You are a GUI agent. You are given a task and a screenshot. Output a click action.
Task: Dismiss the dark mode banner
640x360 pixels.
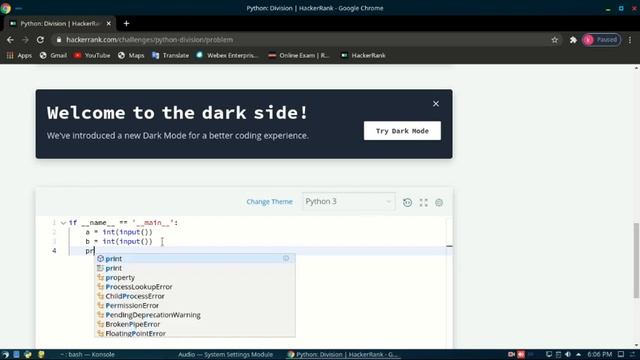click(436, 104)
